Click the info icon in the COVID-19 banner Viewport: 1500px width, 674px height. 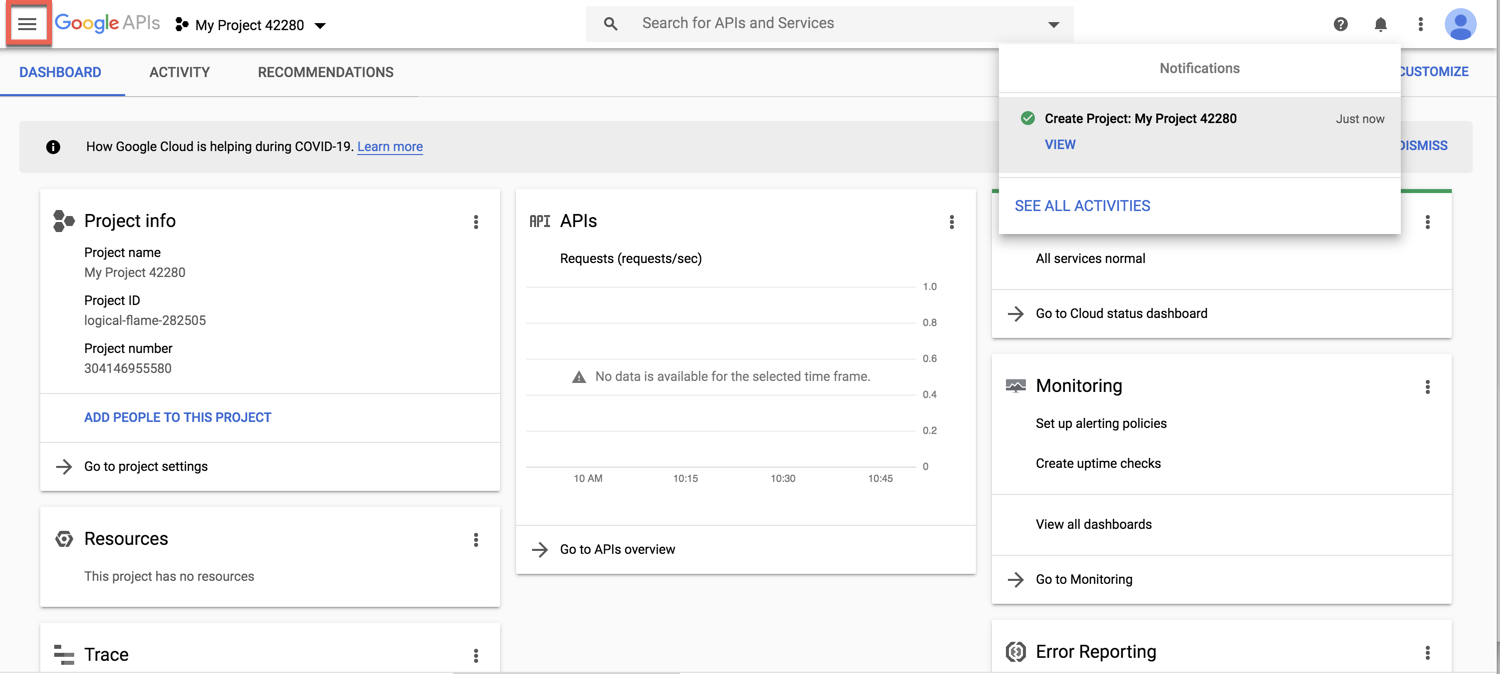tap(53, 147)
